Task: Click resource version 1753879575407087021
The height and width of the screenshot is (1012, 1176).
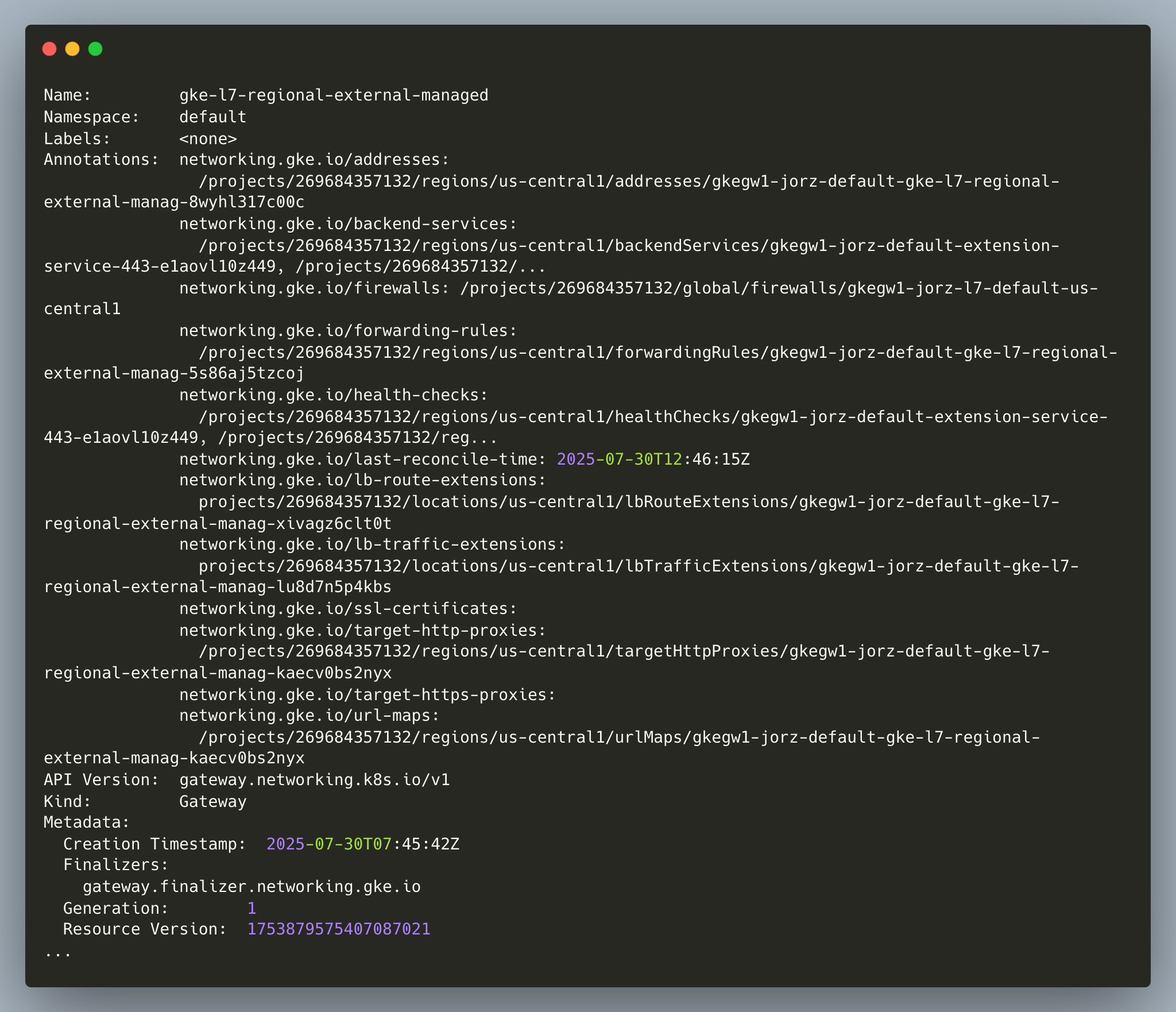Action: tap(339, 929)
